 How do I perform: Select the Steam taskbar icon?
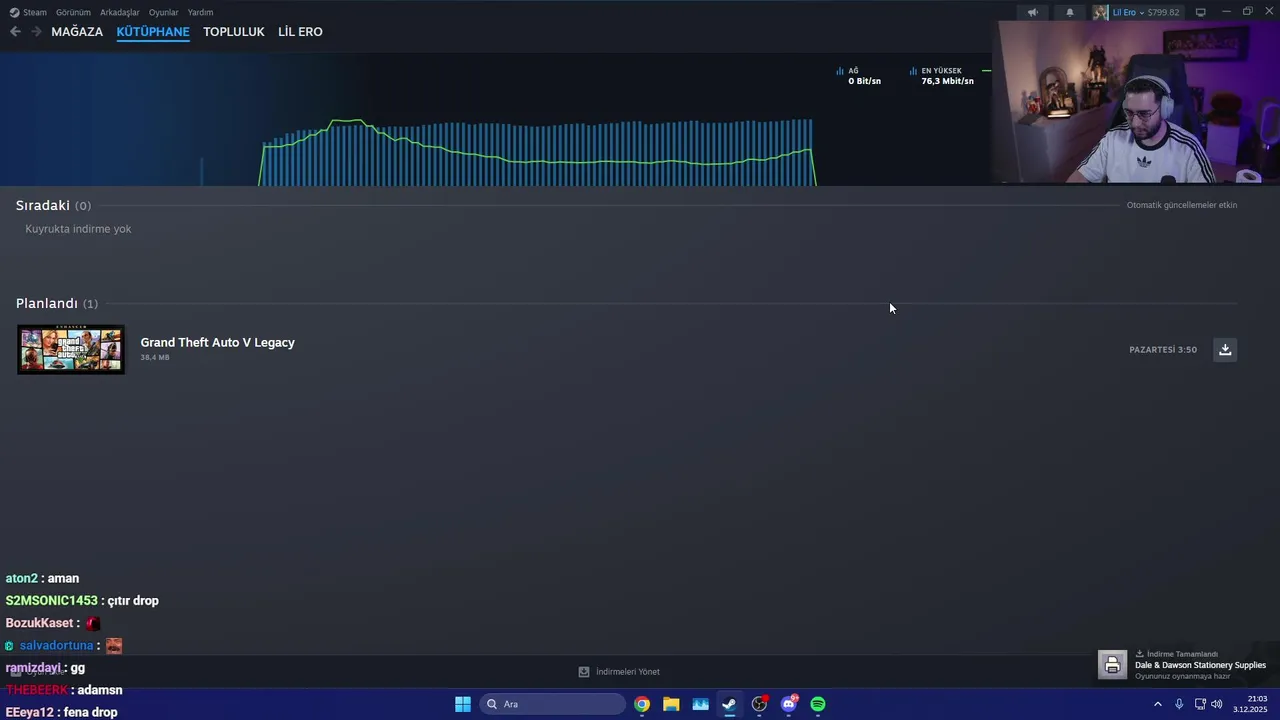pyautogui.click(x=730, y=704)
